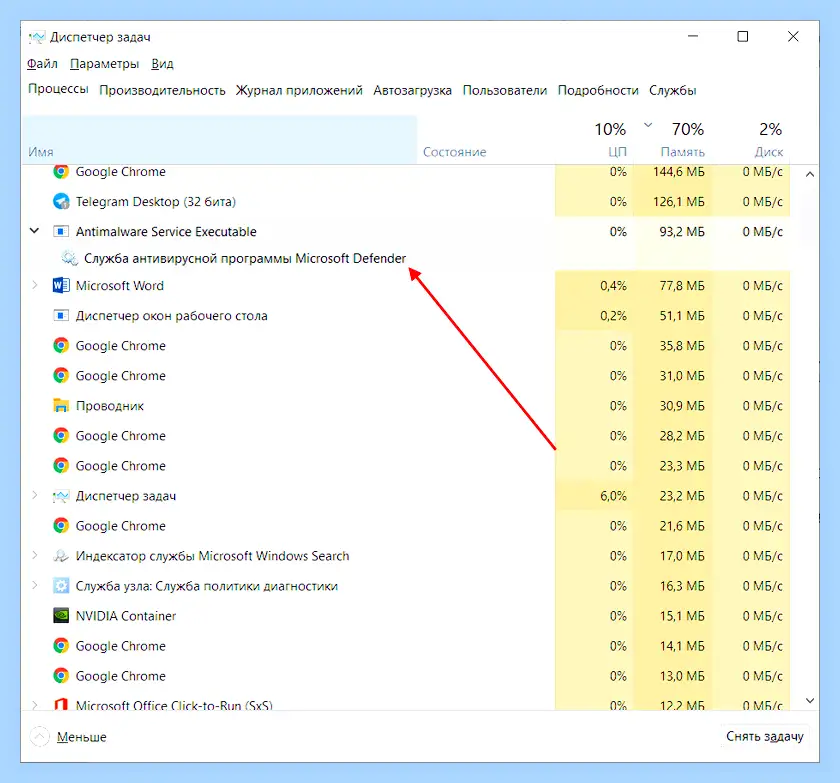840x783 pixels.
Task: Click the Chrome icon with 144,6 МБ memory
Action: pos(61,171)
